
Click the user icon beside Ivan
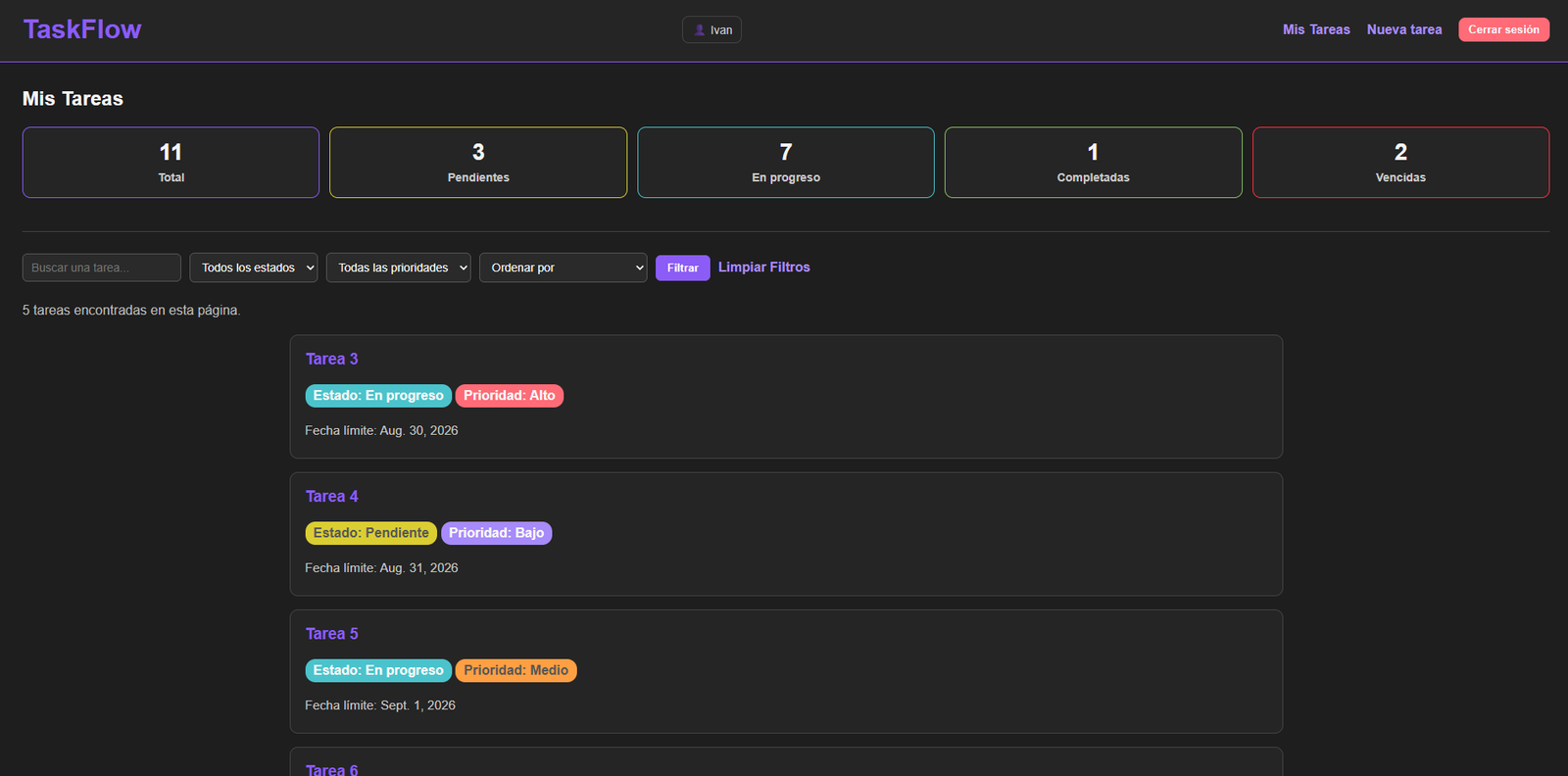pyautogui.click(x=699, y=30)
